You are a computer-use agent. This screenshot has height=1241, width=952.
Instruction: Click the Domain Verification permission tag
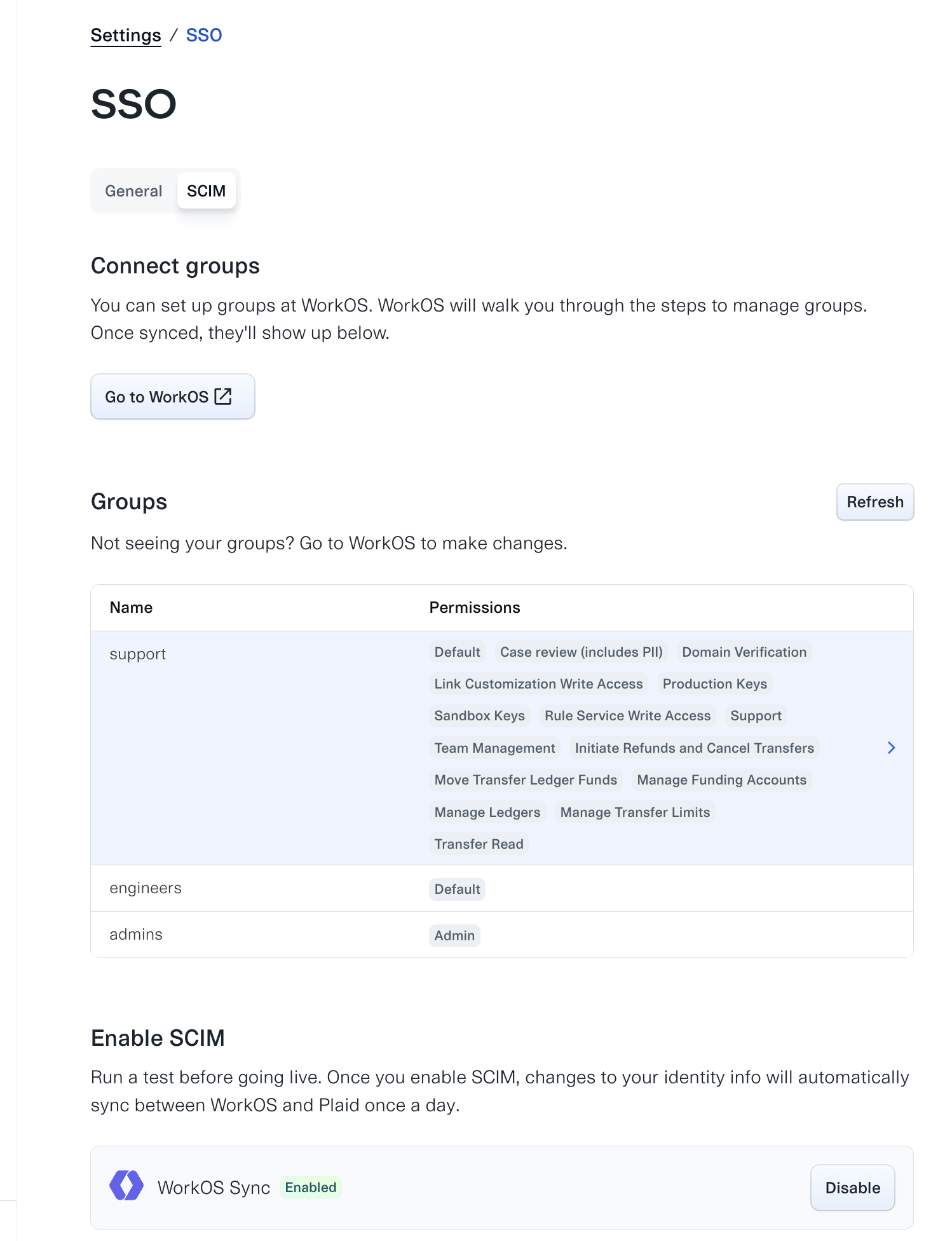[x=744, y=652]
